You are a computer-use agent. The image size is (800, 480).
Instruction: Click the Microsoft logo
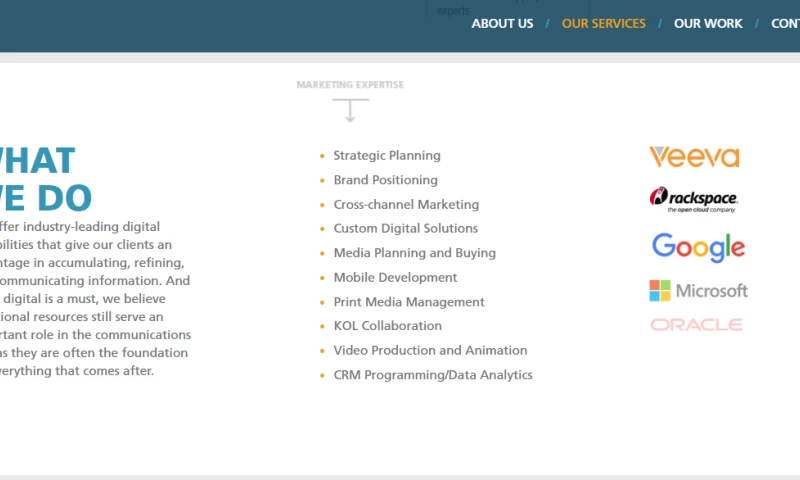tap(698, 291)
